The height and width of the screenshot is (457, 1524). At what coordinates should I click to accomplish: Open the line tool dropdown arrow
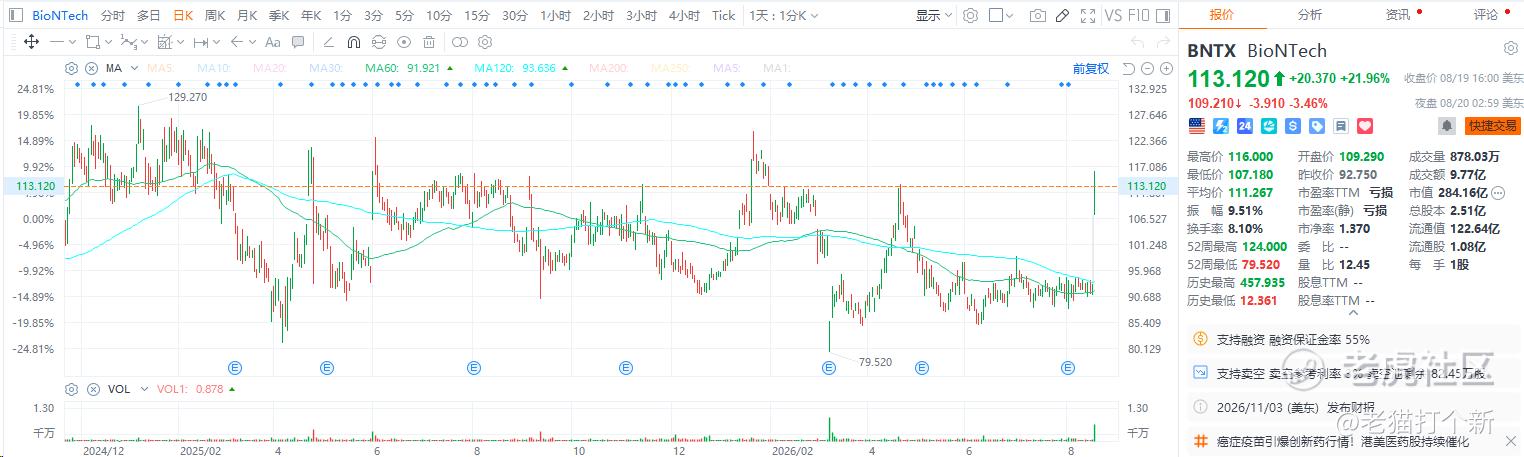pyautogui.click(x=73, y=42)
